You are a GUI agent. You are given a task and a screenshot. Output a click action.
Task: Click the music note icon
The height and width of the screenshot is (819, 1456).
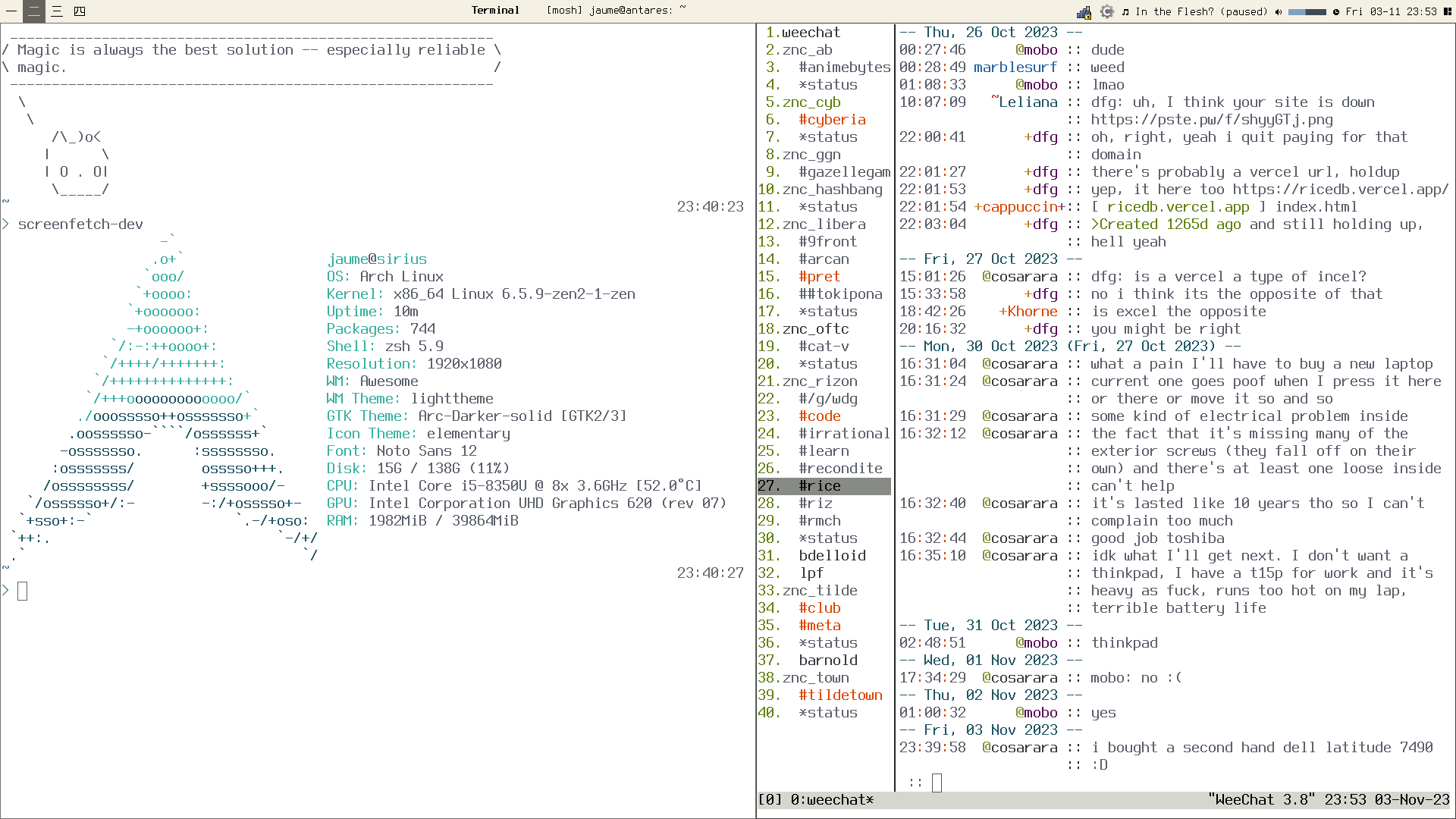[x=1125, y=11]
